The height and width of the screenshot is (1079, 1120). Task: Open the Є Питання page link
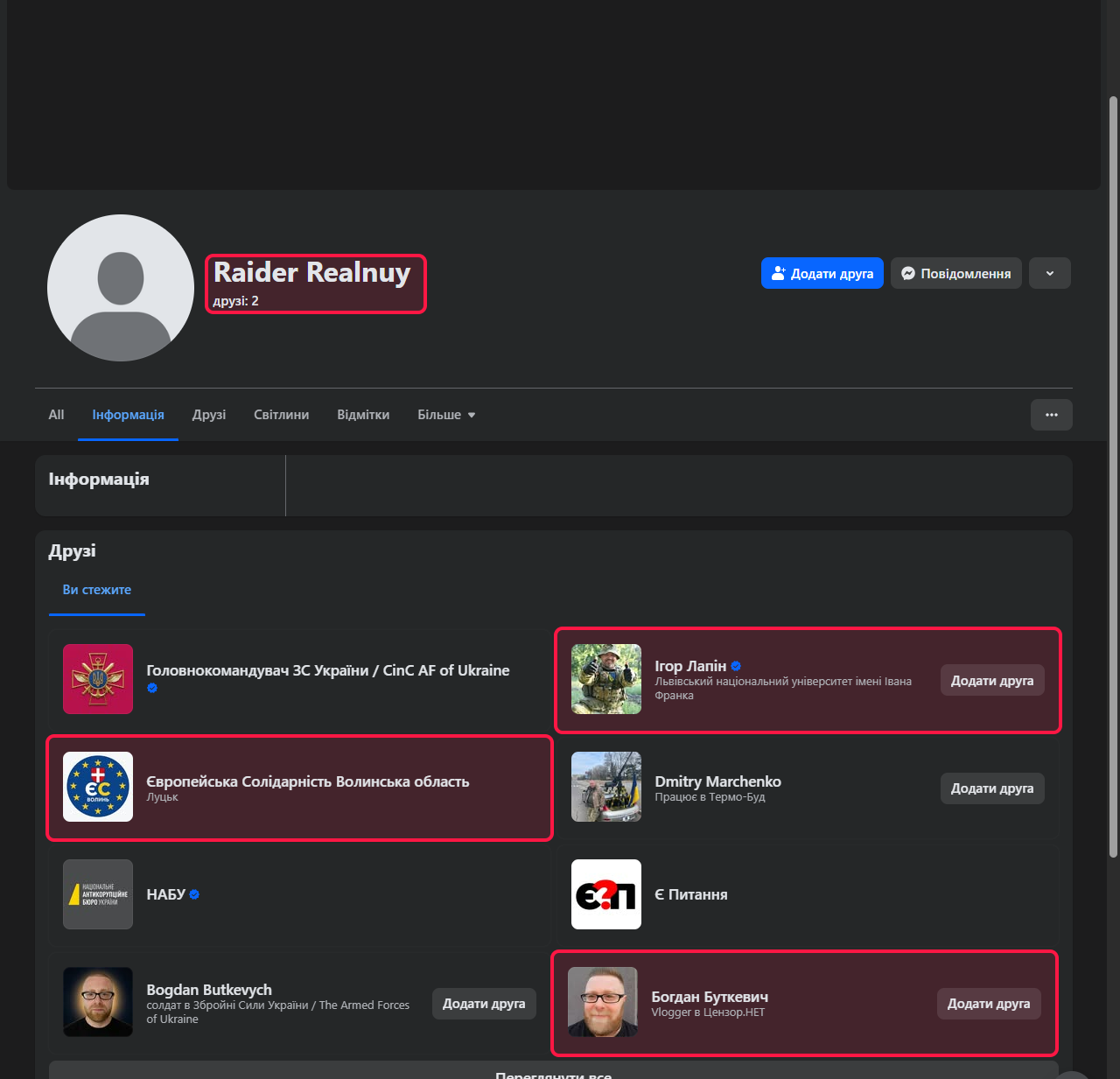tap(691, 894)
